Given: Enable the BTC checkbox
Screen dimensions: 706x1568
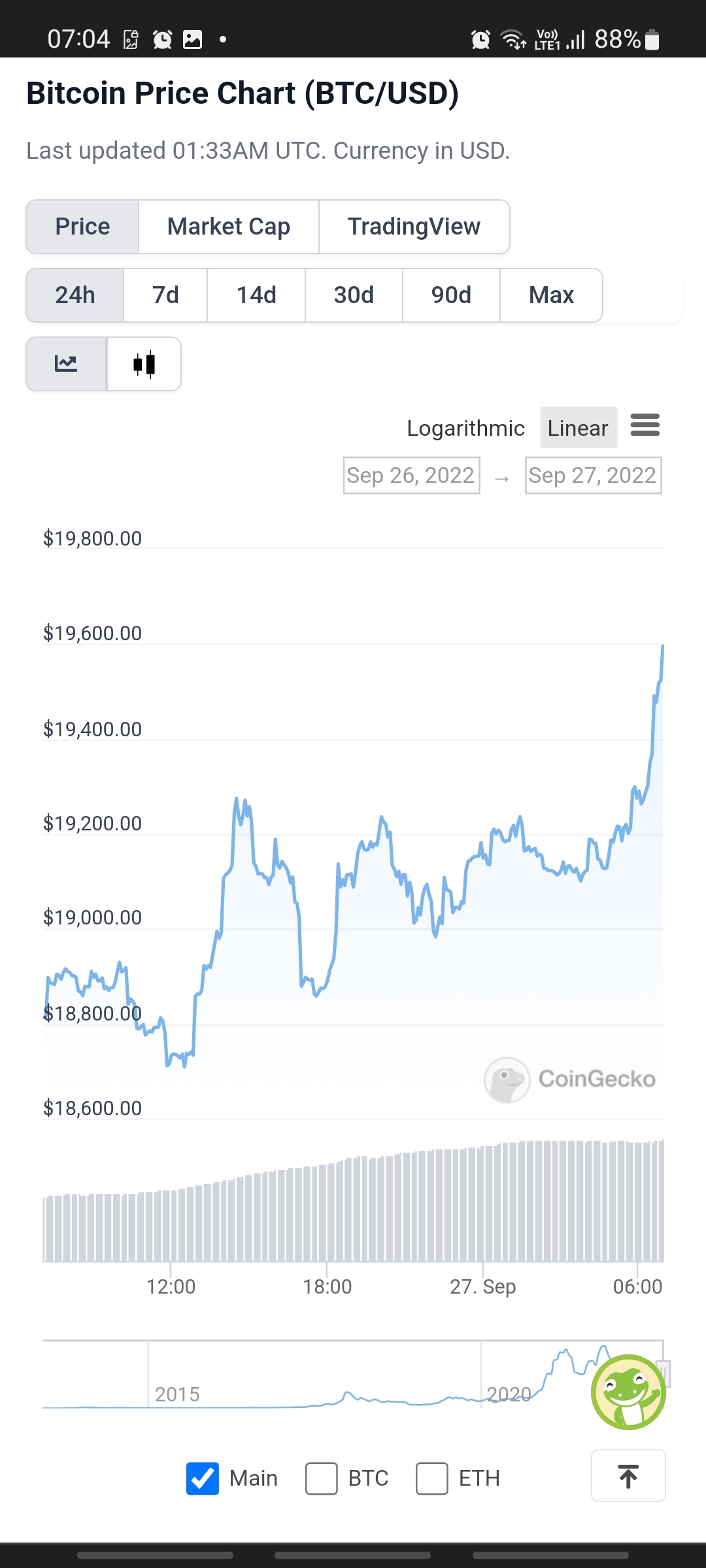Looking at the screenshot, I should coord(322,1478).
